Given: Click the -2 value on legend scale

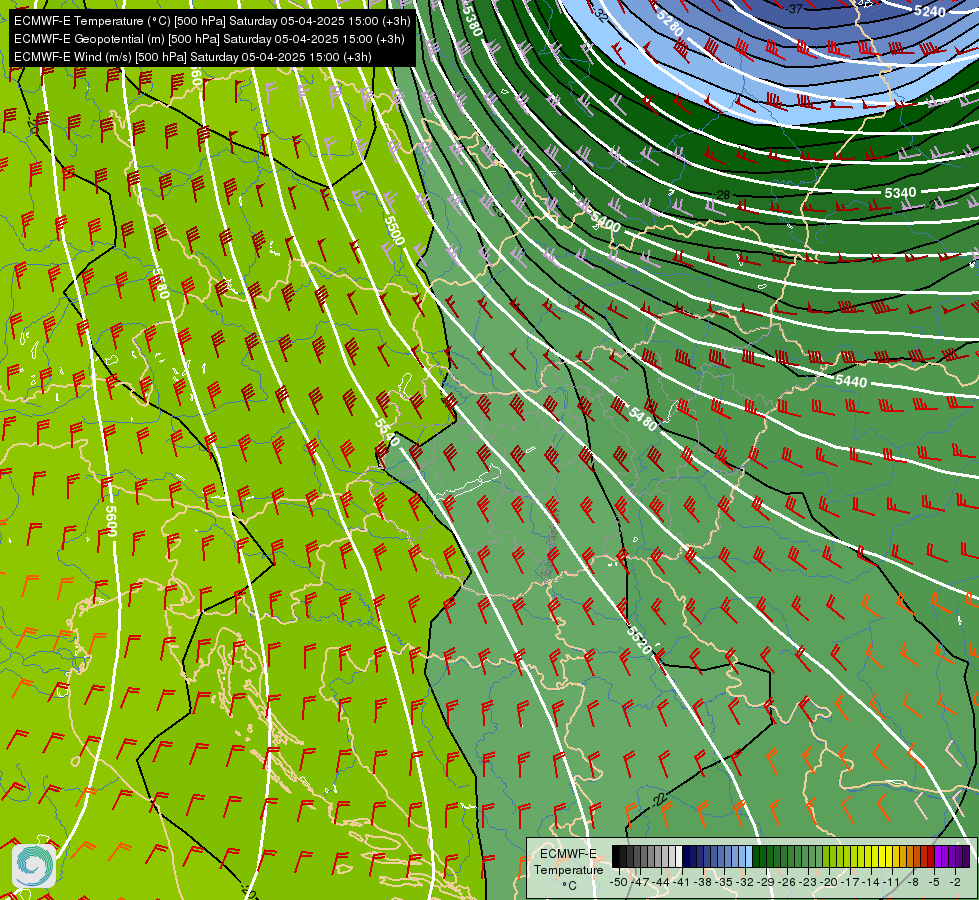Looking at the screenshot, I should click(x=955, y=882).
